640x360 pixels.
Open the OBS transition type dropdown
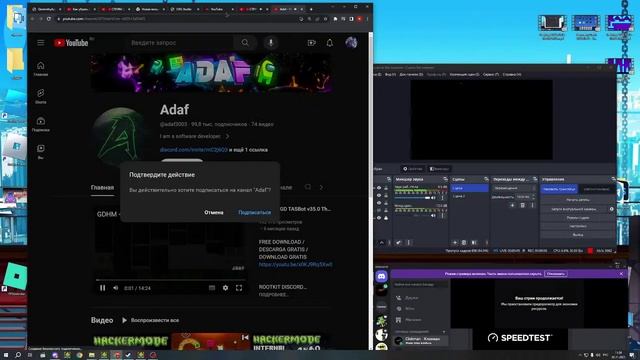514,188
